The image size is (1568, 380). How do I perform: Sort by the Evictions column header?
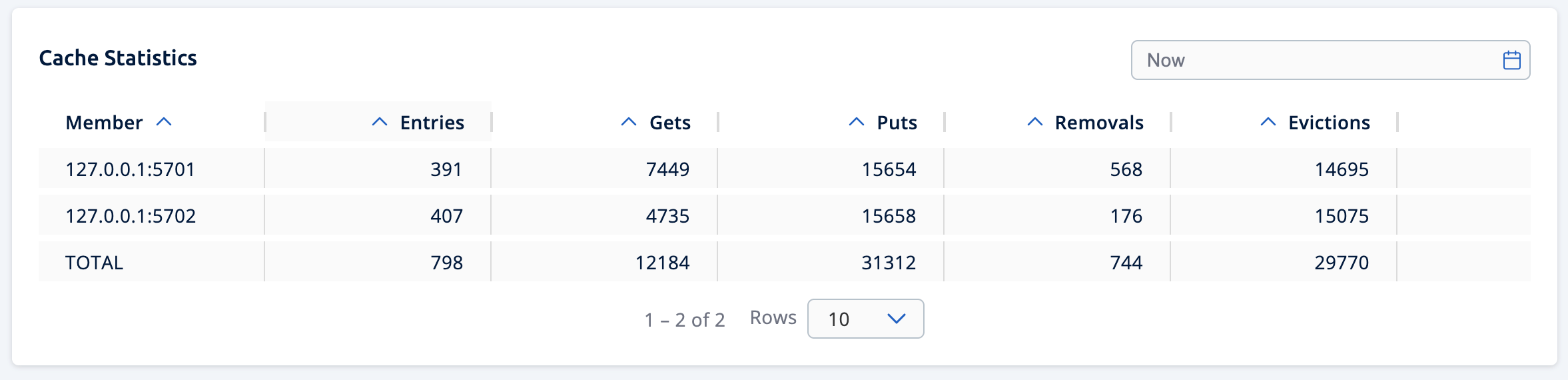click(1329, 123)
